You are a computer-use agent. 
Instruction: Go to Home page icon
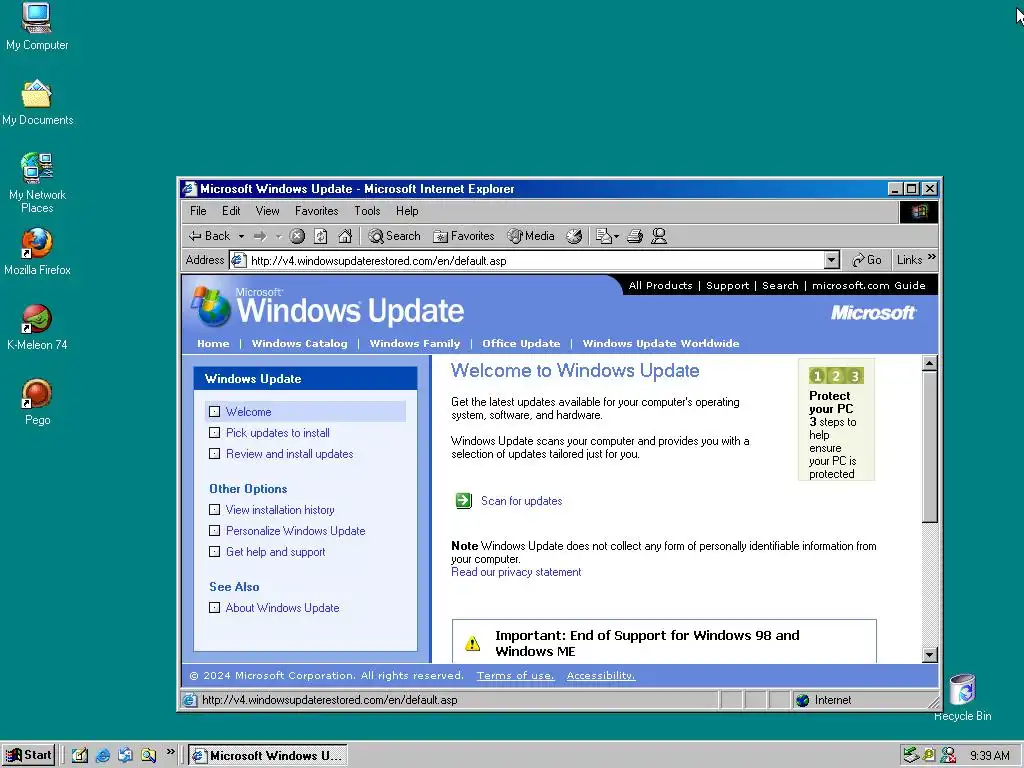point(345,236)
